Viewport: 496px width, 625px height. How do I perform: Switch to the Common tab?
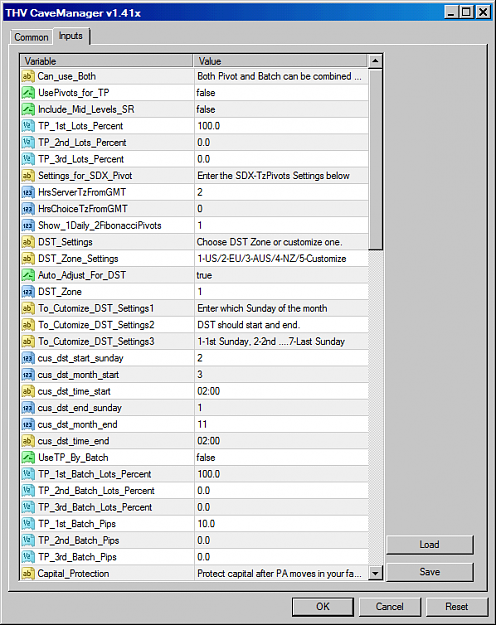pos(31,37)
